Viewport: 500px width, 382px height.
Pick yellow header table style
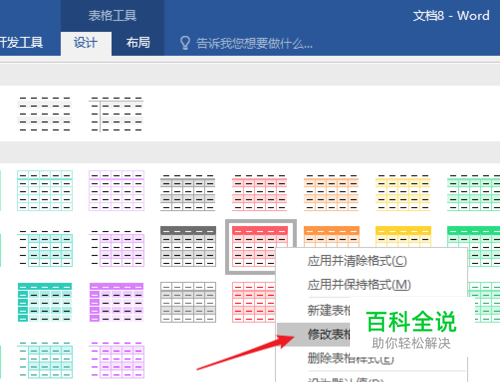point(403,236)
